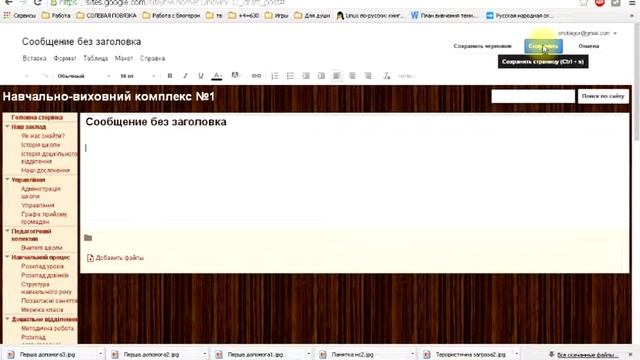Center-align the text
640x360 pixels.
click(352, 76)
